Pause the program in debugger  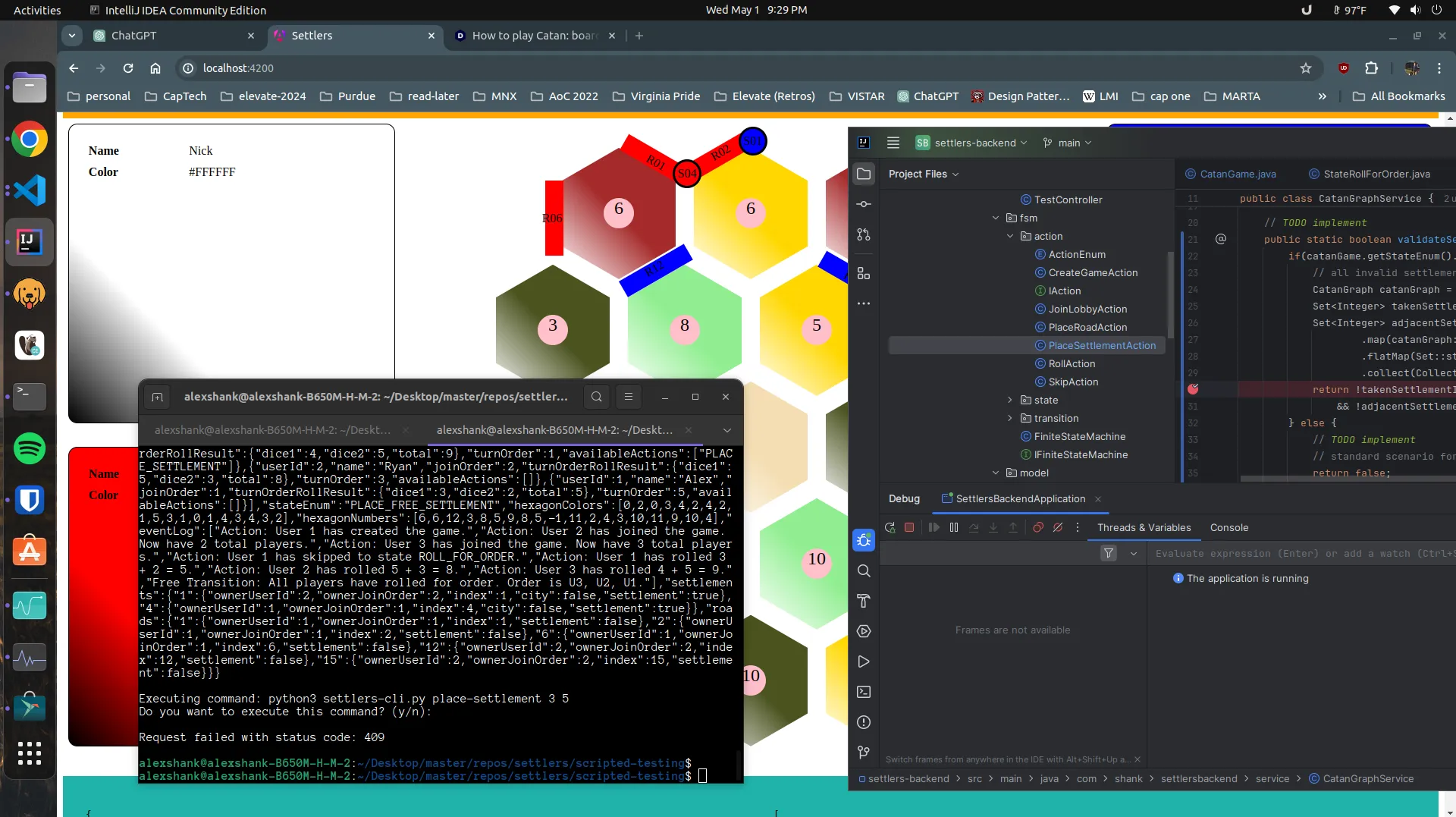tap(954, 528)
